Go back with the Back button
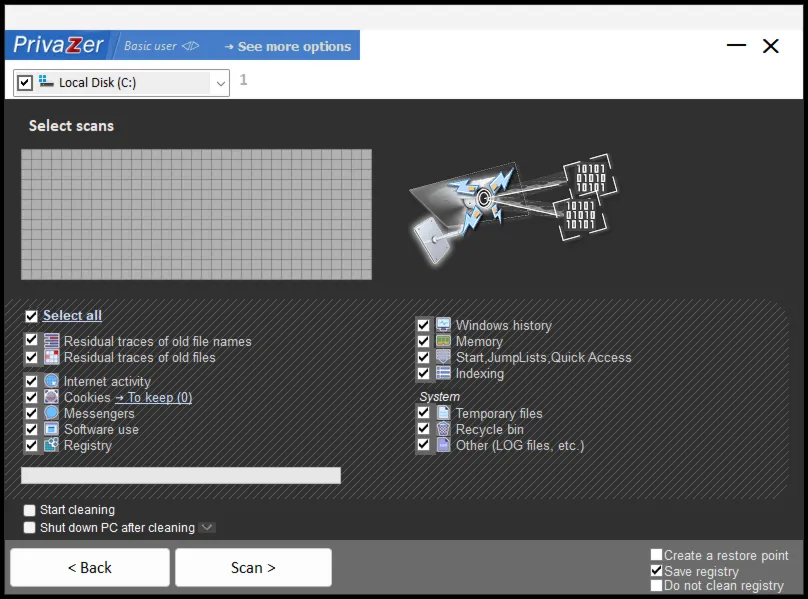This screenshot has height=599, width=808. [x=90, y=567]
